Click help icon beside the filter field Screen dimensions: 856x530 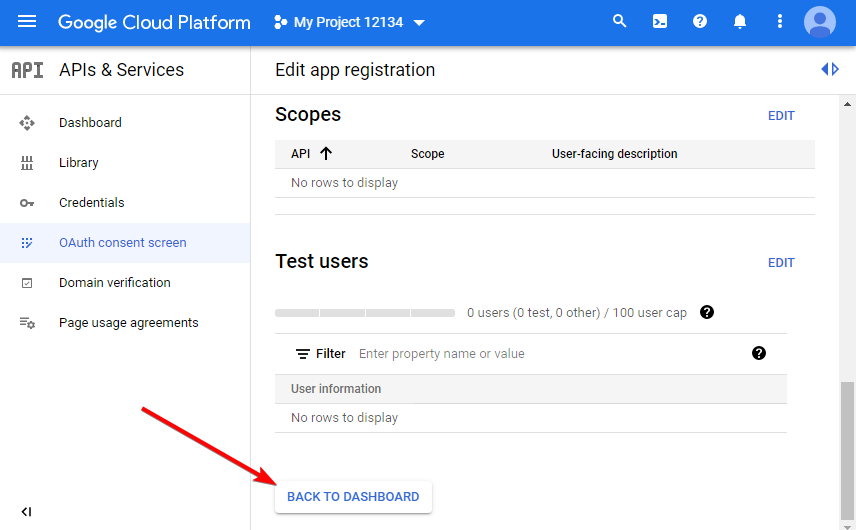(x=759, y=353)
